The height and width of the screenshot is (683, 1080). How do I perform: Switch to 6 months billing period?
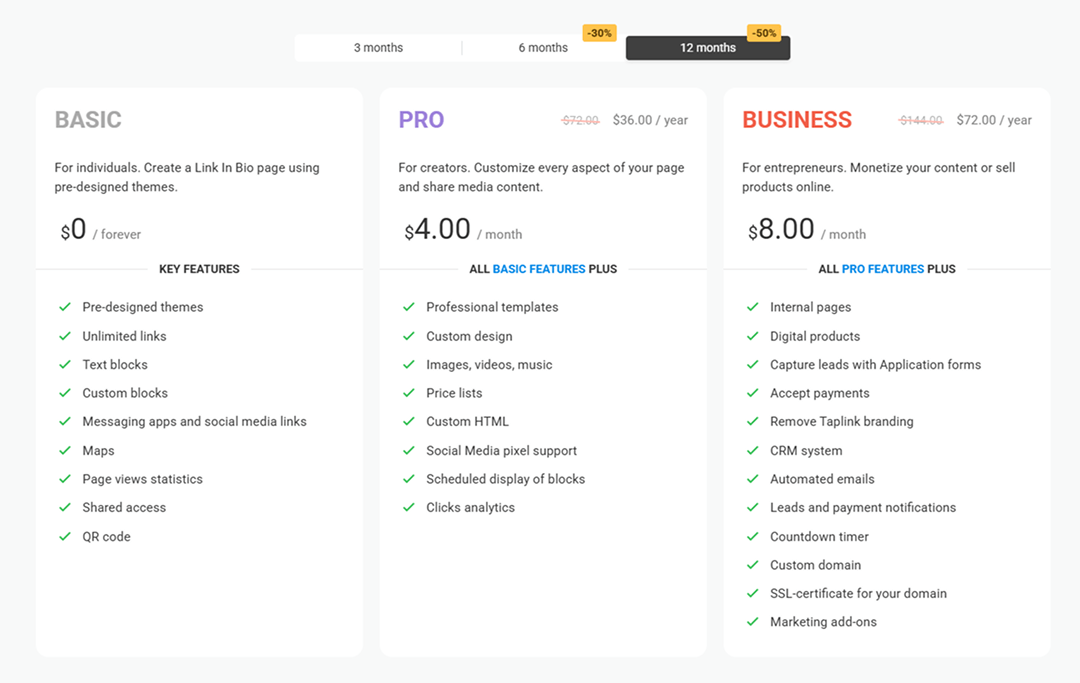543,48
